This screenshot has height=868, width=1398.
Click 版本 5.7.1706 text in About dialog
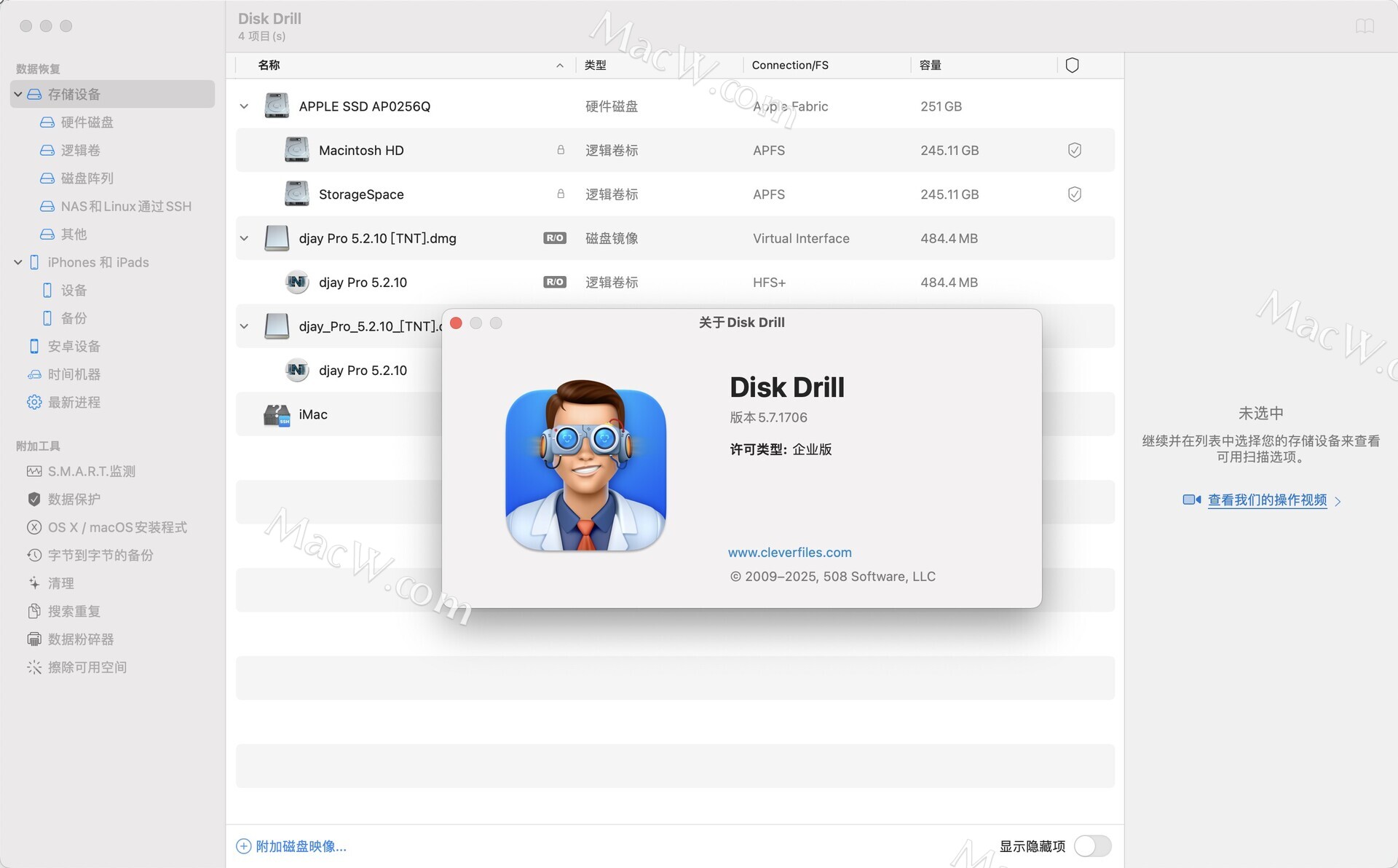(x=768, y=417)
